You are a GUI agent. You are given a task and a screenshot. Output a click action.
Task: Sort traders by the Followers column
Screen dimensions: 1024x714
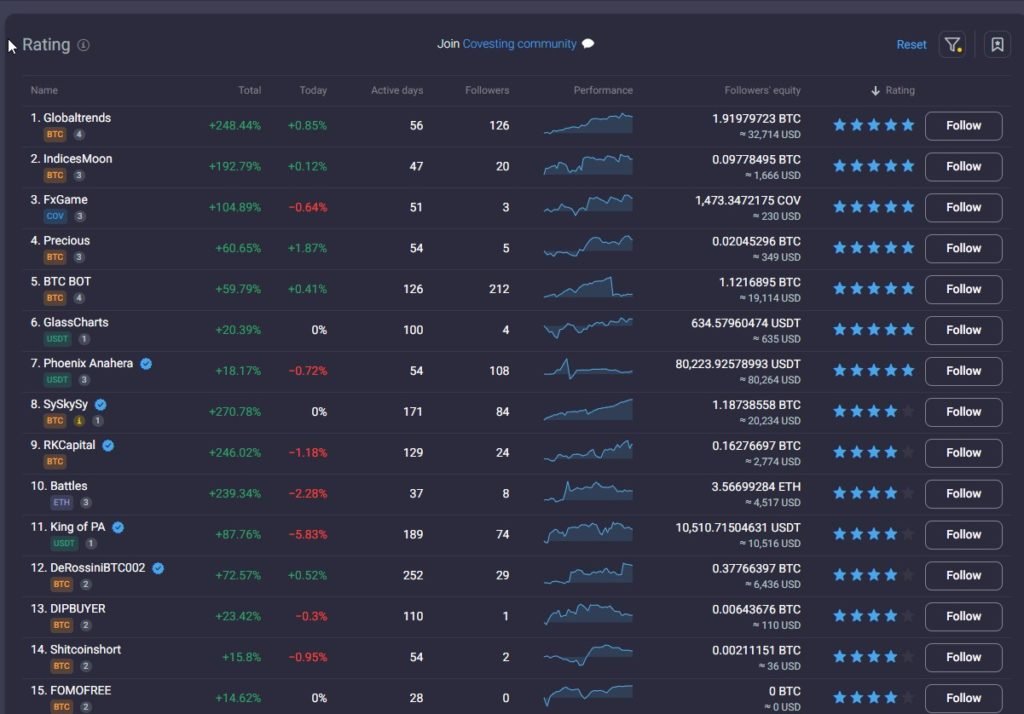[x=486, y=90]
